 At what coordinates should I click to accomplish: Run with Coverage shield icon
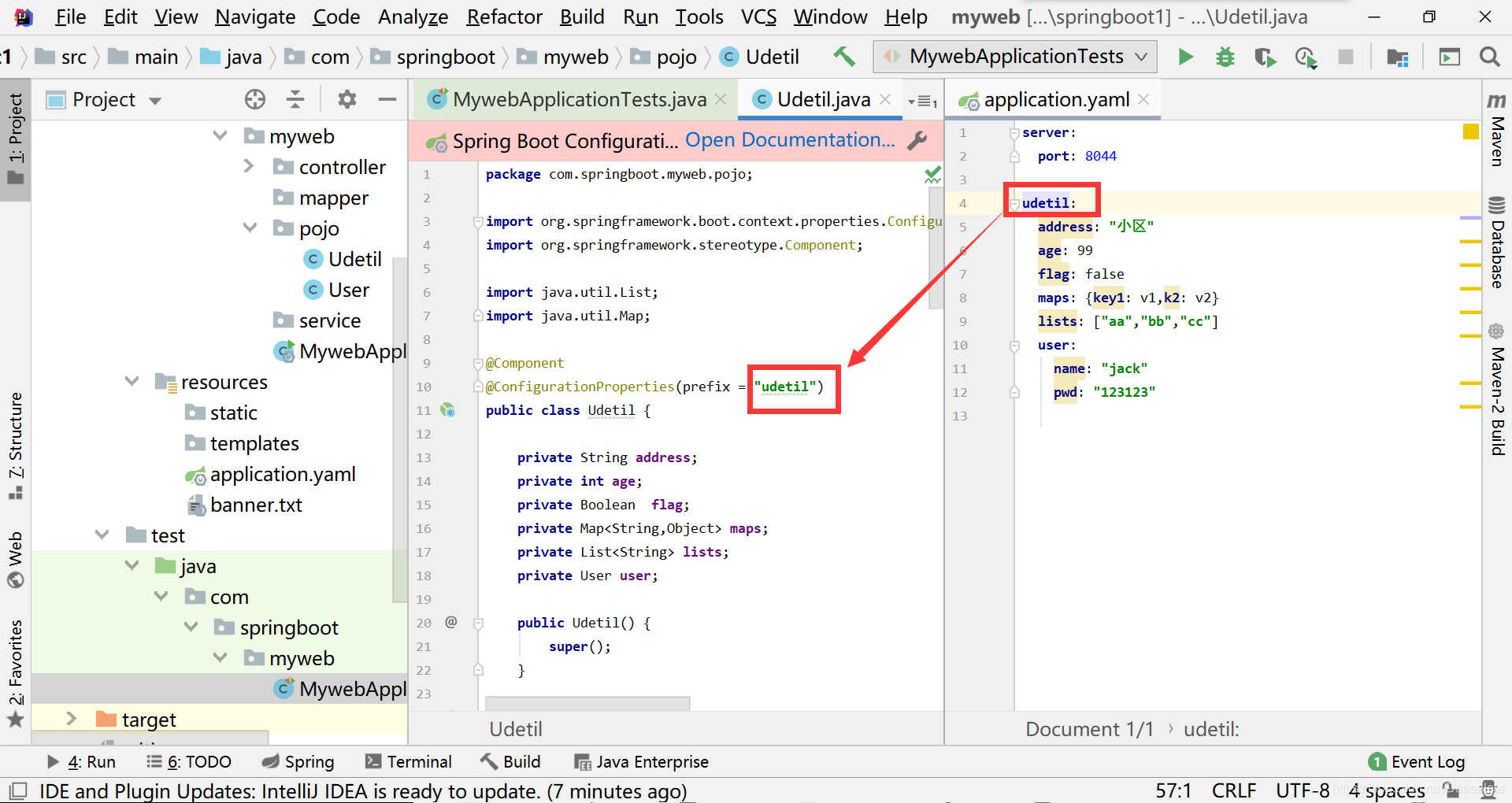(x=1265, y=57)
